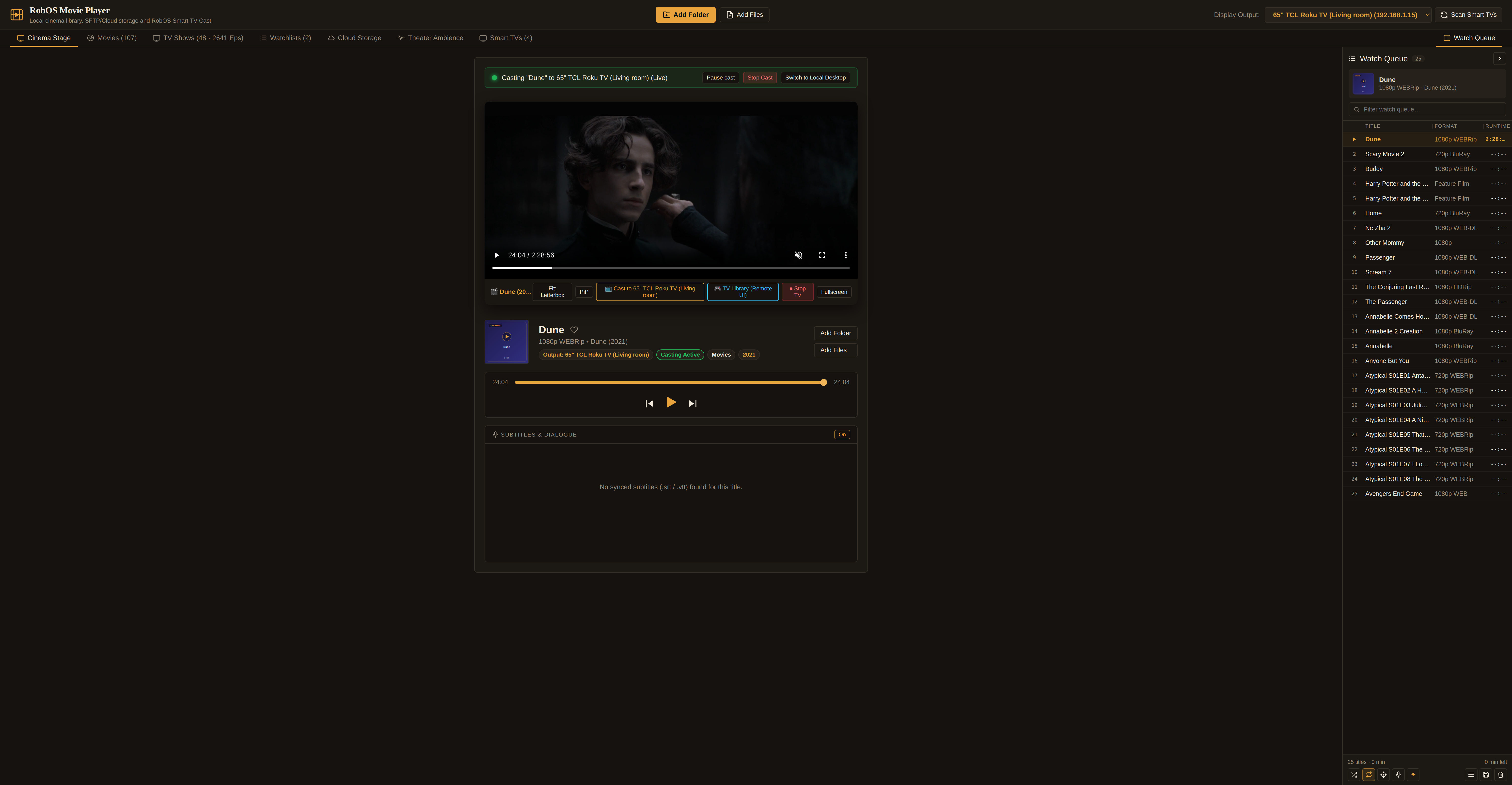Open video player more options menu

(845, 255)
